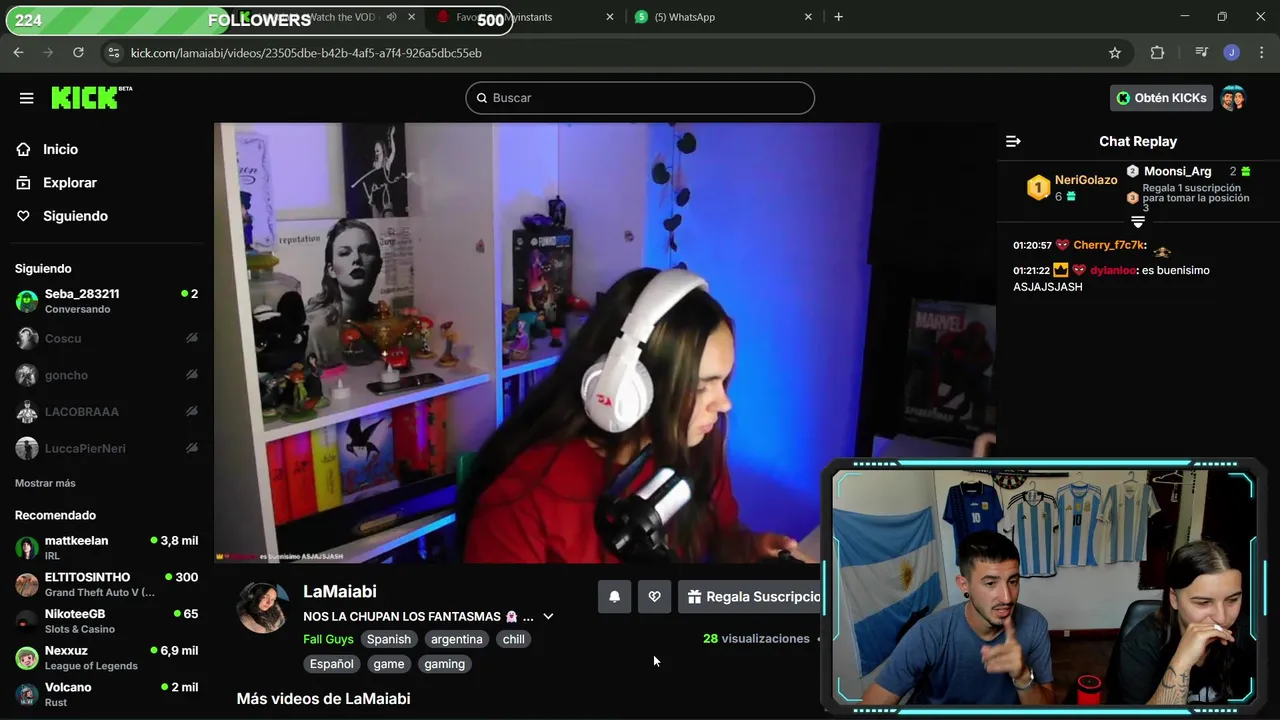
Task: Click Cherry_f7c7k username in chat
Action: (1108, 245)
